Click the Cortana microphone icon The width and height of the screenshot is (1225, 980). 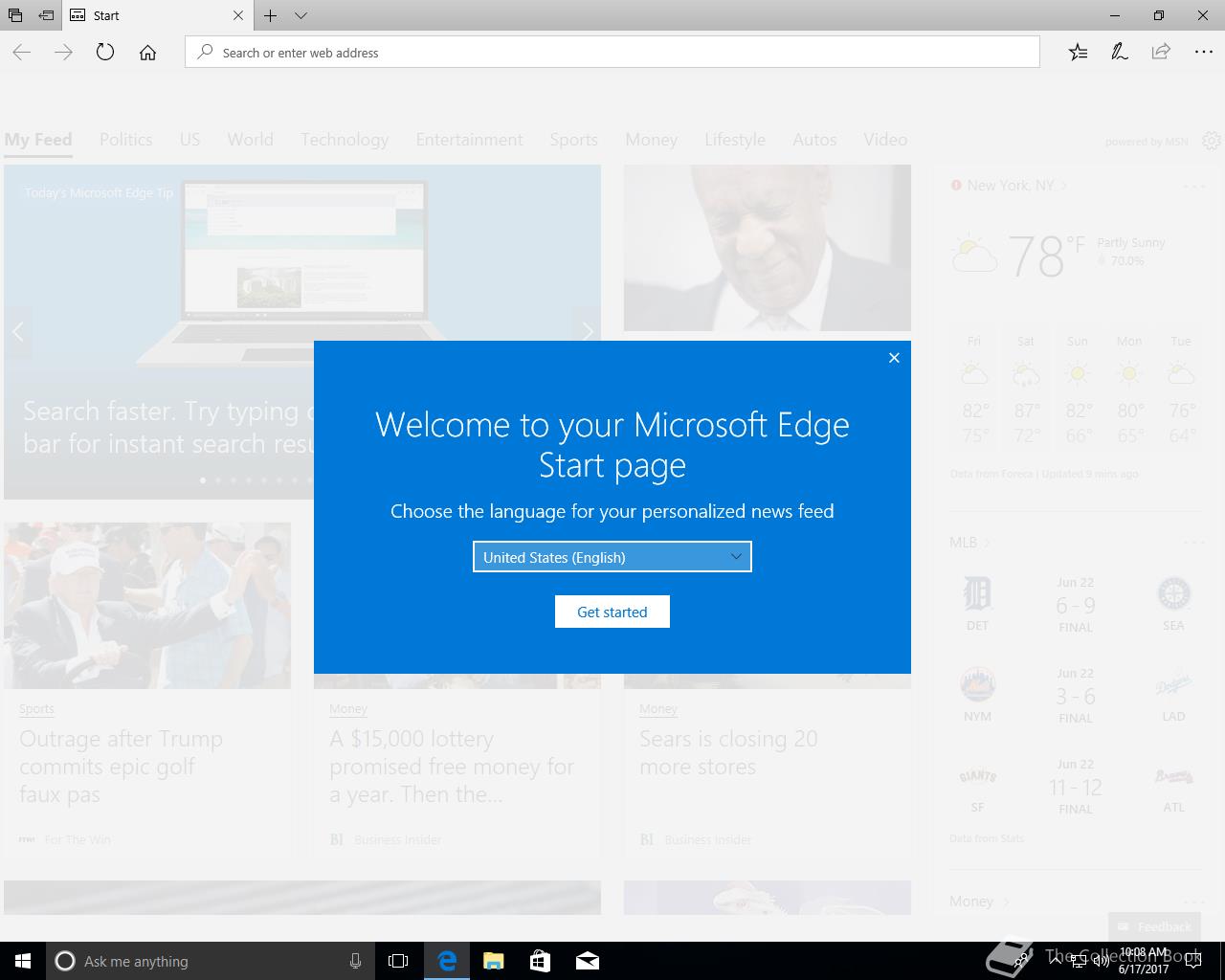click(x=355, y=961)
